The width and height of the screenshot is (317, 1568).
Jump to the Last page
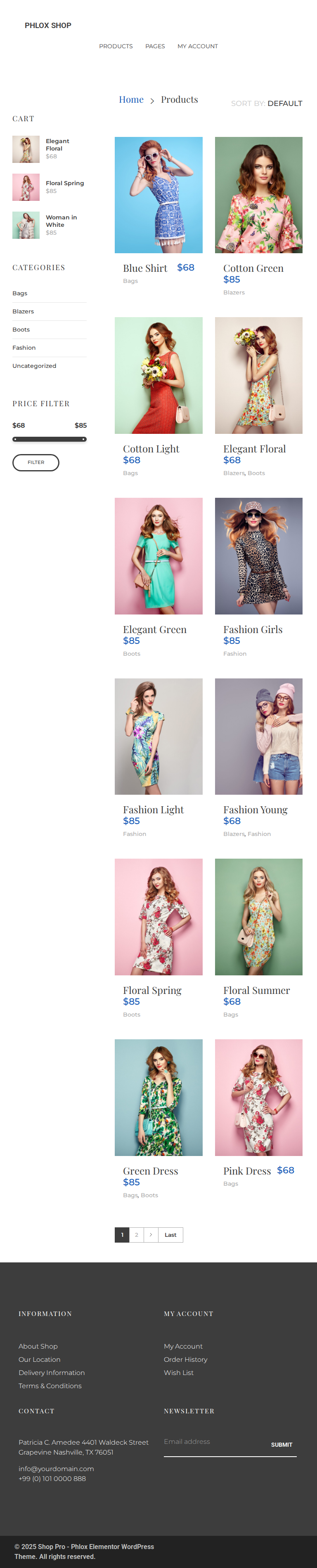tap(171, 1234)
